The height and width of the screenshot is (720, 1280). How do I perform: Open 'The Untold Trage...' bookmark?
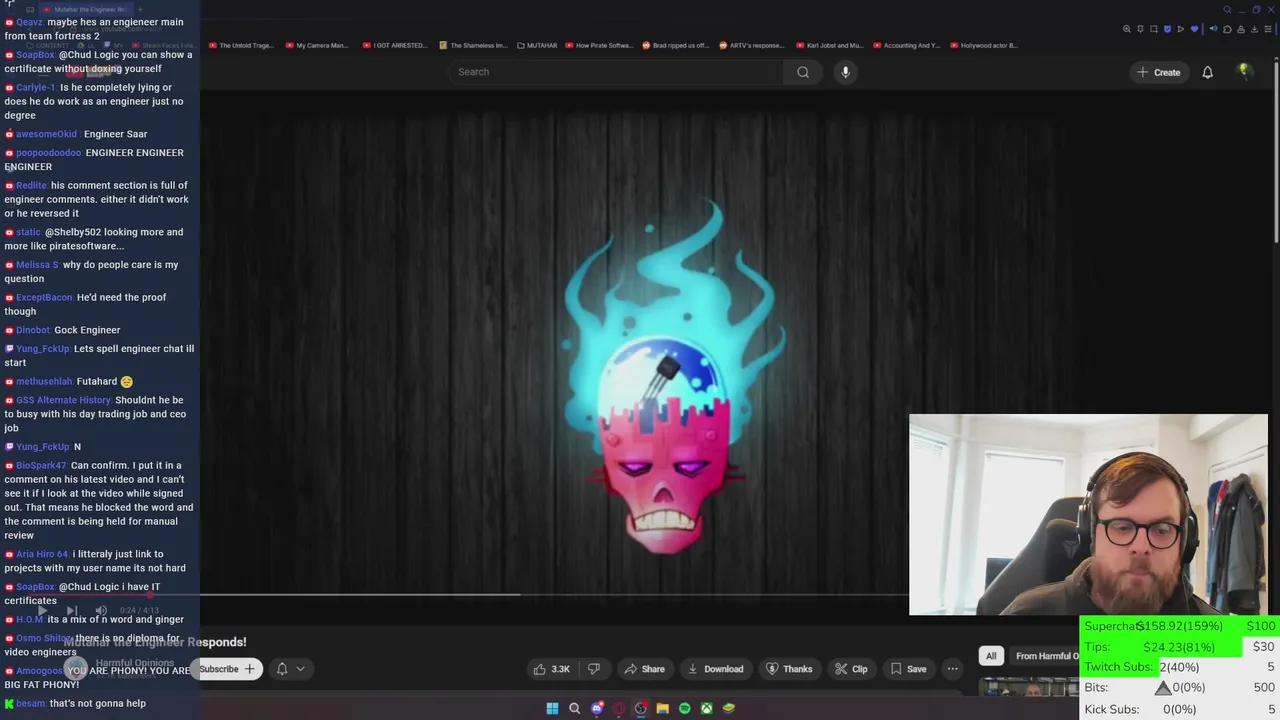tap(240, 45)
